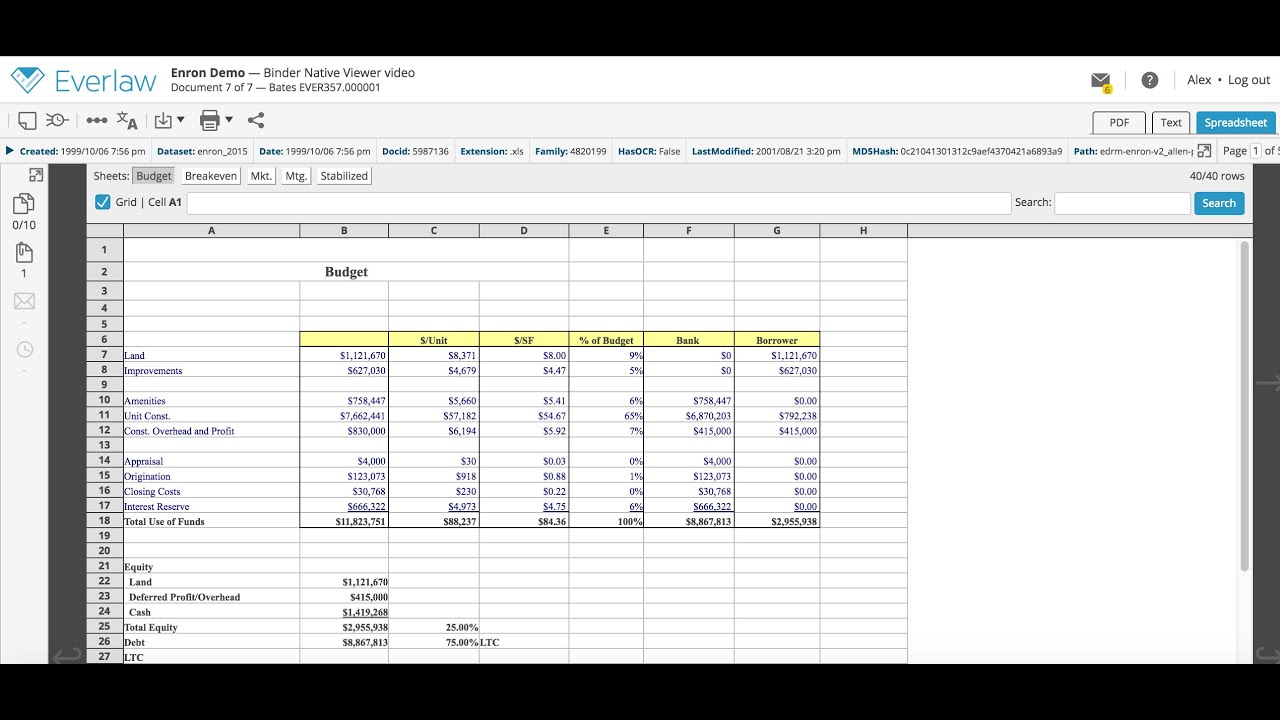Toggle the Grid checkbox

tap(103, 202)
